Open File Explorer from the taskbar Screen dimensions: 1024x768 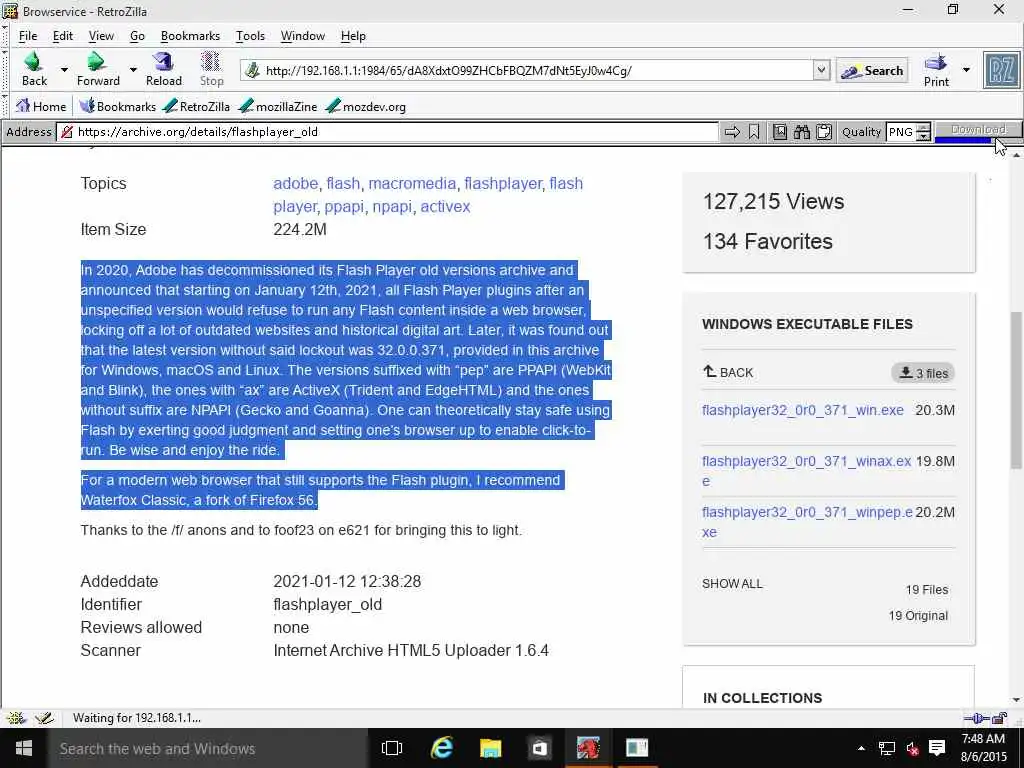(490, 748)
